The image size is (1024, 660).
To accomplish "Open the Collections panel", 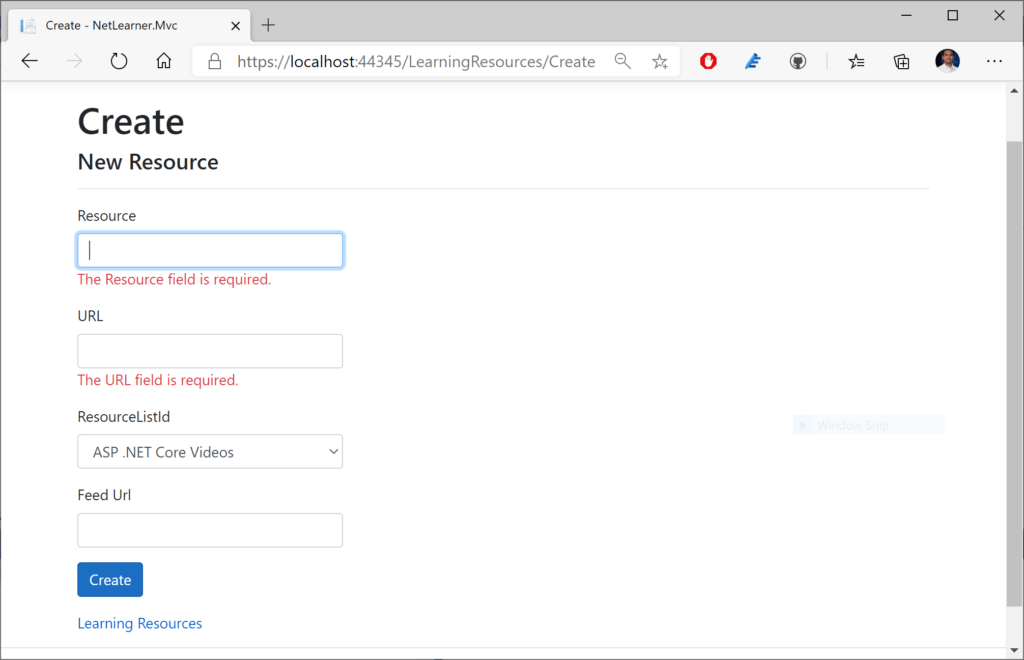I will (x=901, y=61).
